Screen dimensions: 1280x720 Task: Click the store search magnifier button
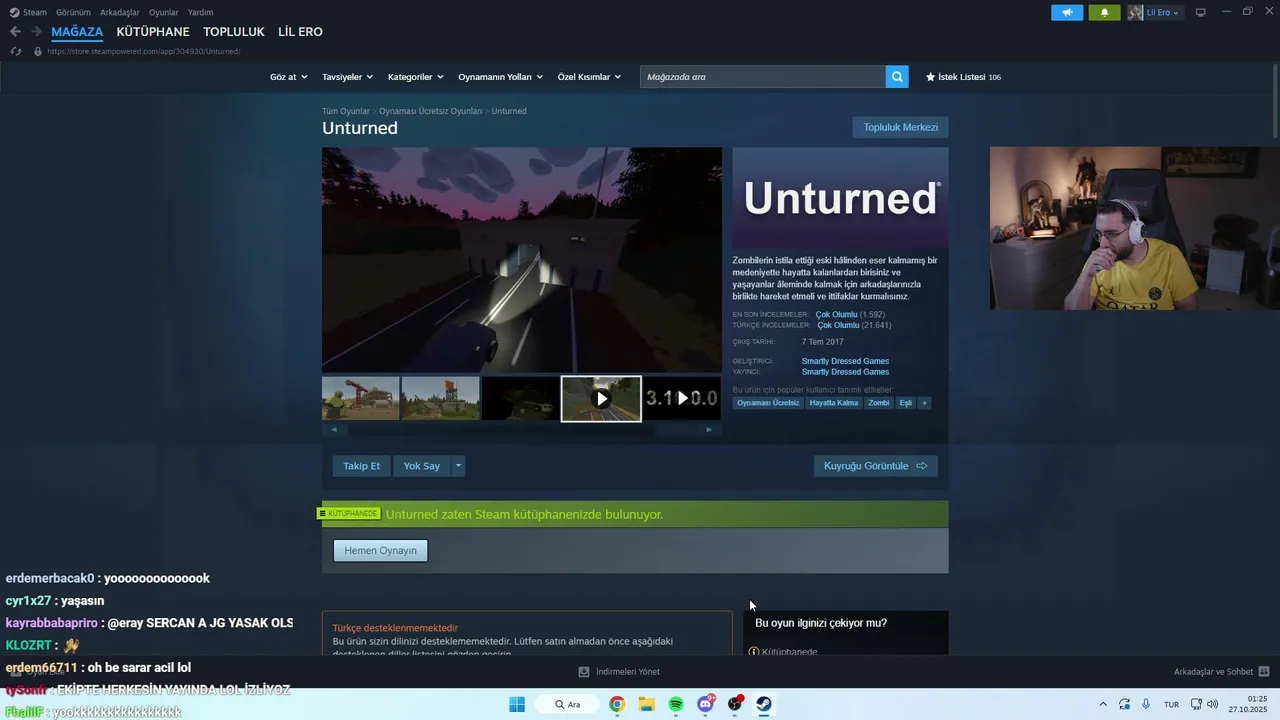pyautogui.click(x=897, y=77)
